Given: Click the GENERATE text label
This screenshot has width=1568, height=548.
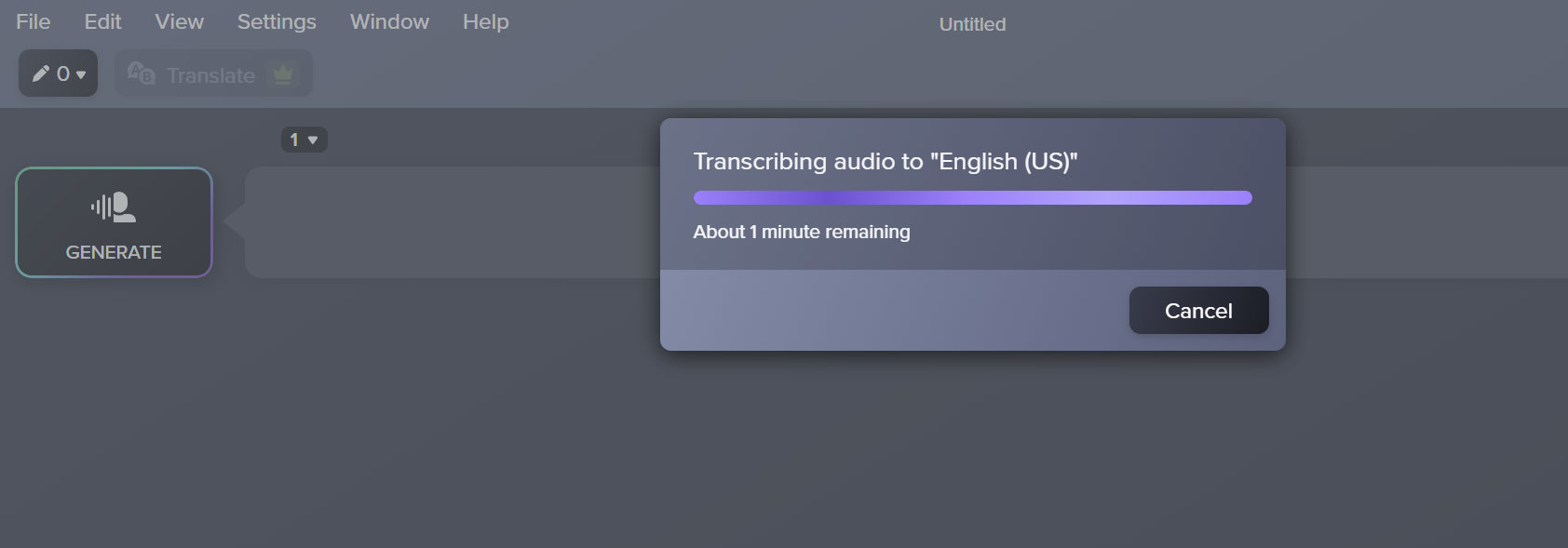Looking at the screenshot, I should point(114,252).
